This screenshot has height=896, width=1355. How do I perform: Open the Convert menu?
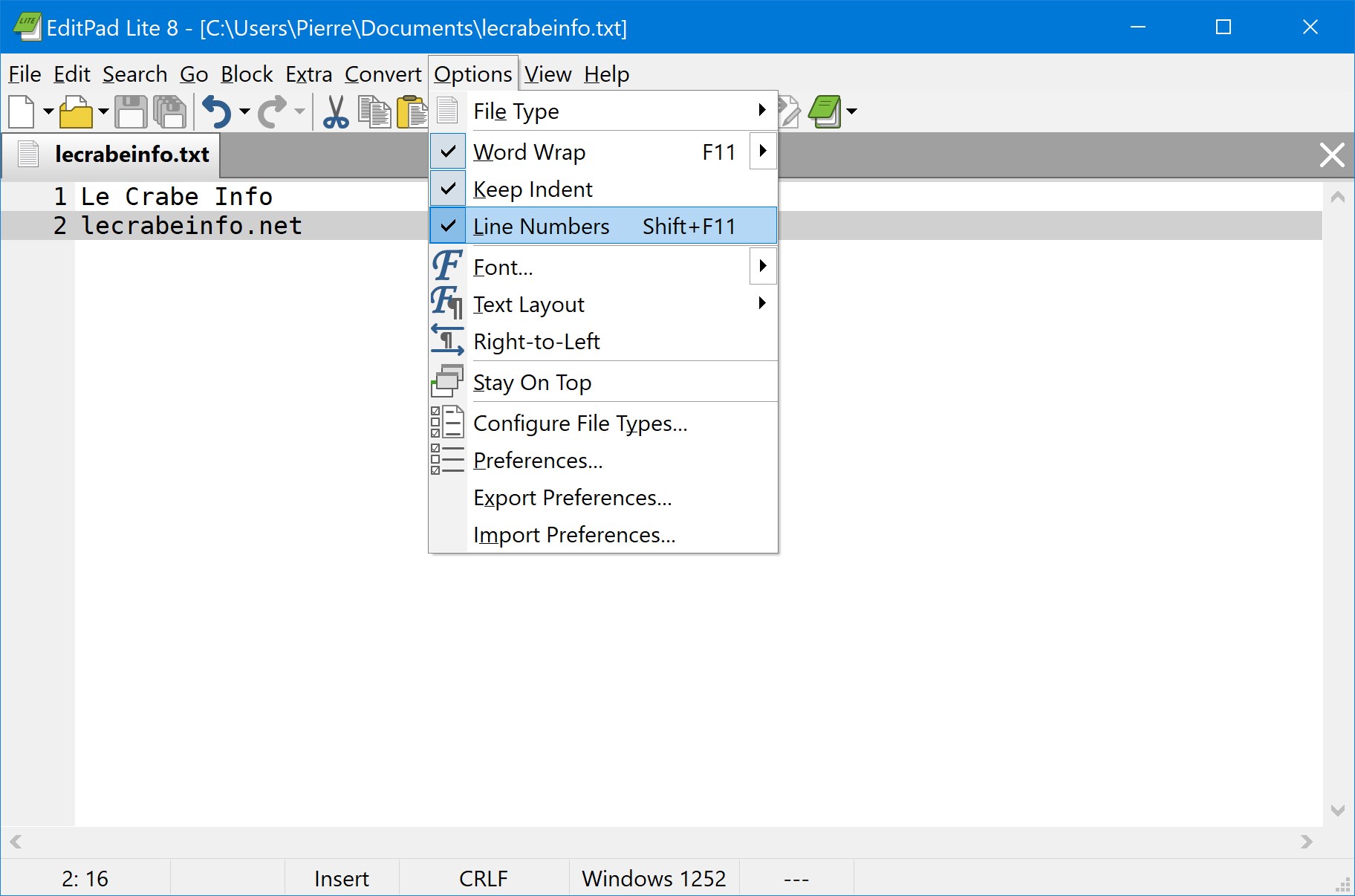coord(383,74)
